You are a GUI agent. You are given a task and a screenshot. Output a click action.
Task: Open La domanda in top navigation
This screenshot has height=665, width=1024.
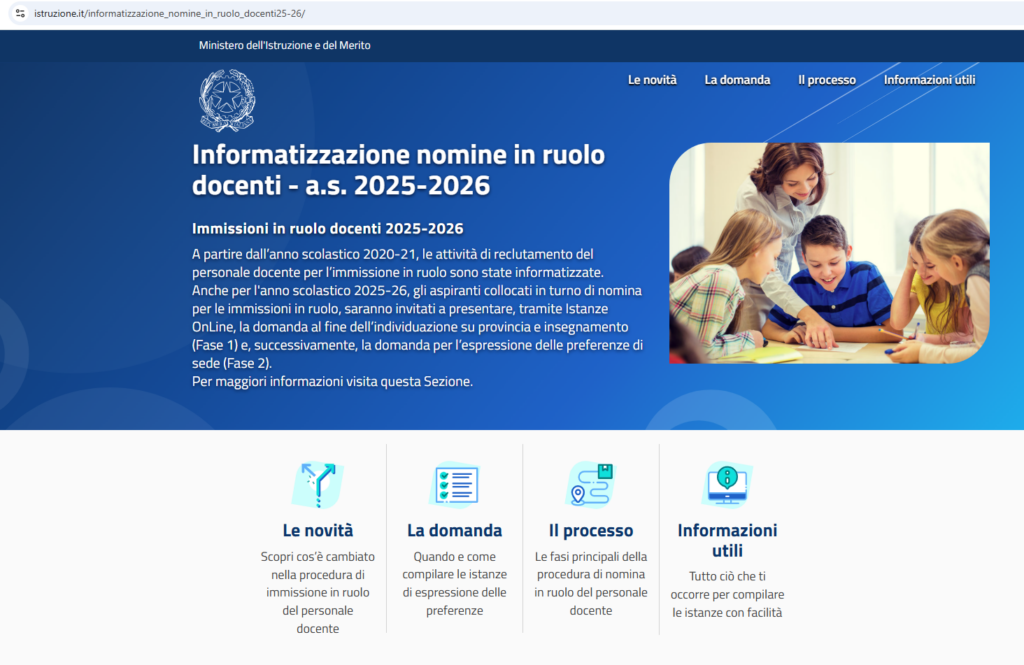coord(737,80)
